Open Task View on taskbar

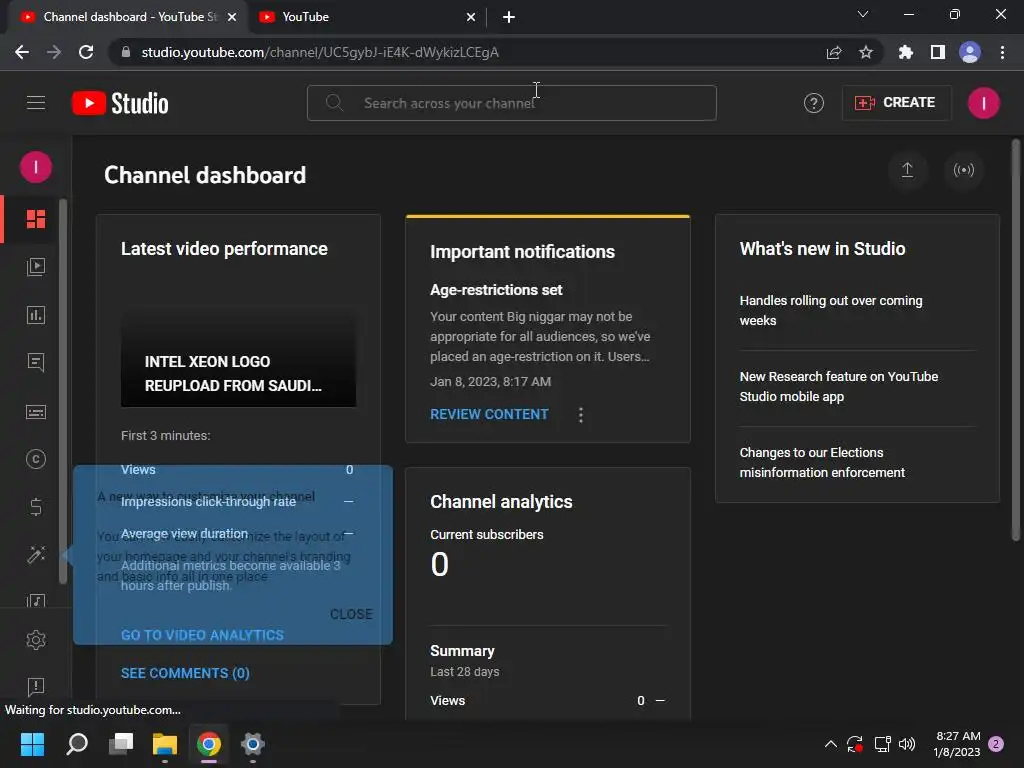pos(121,744)
